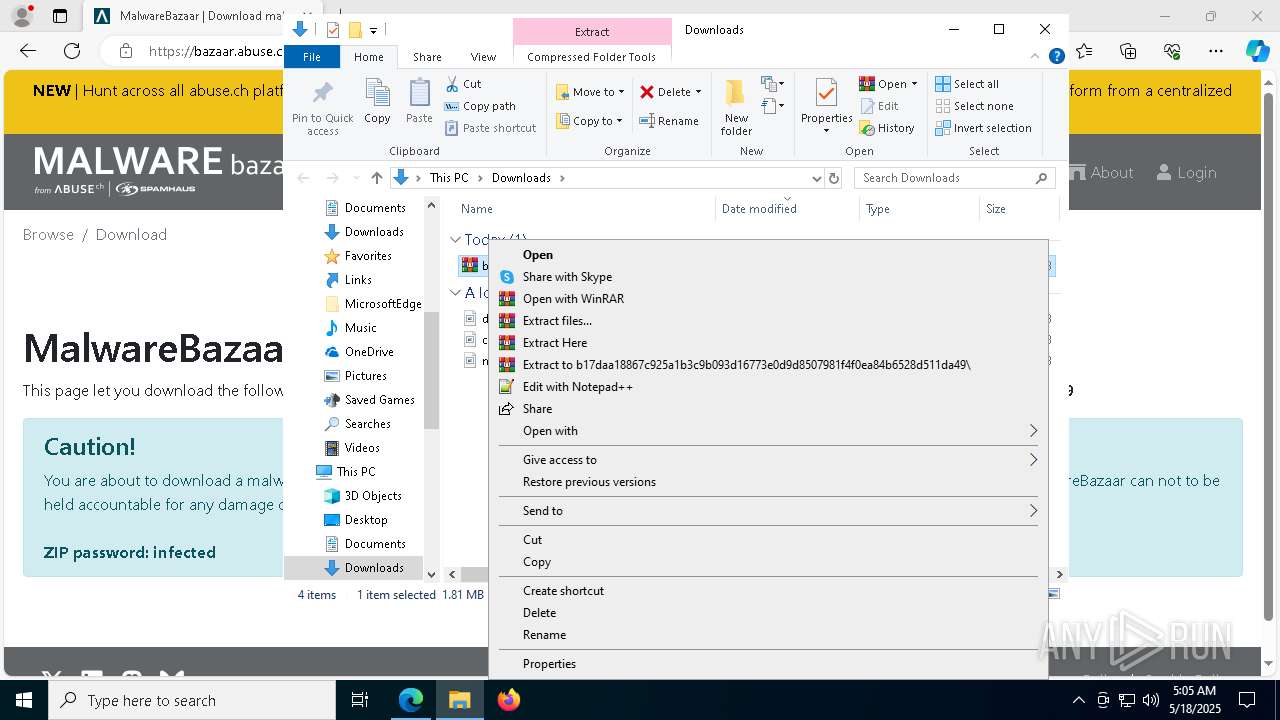
Task: Click Invert selection in ribbon
Action: [983, 128]
